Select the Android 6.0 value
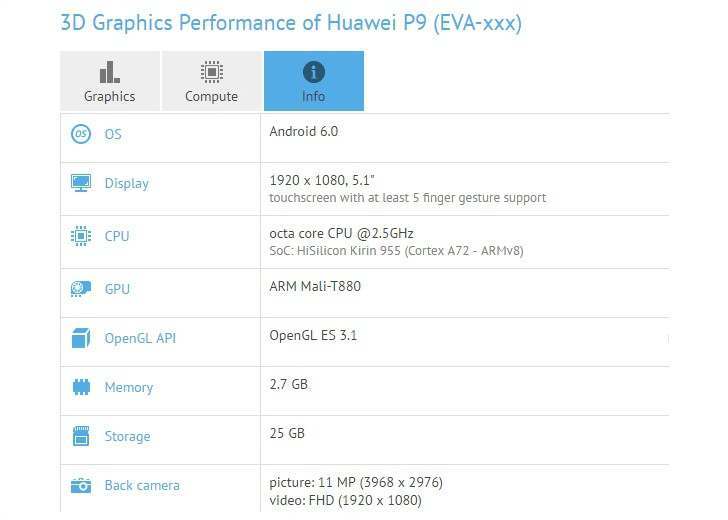Viewport: 728px width, 520px height. [x=304, y=131]
